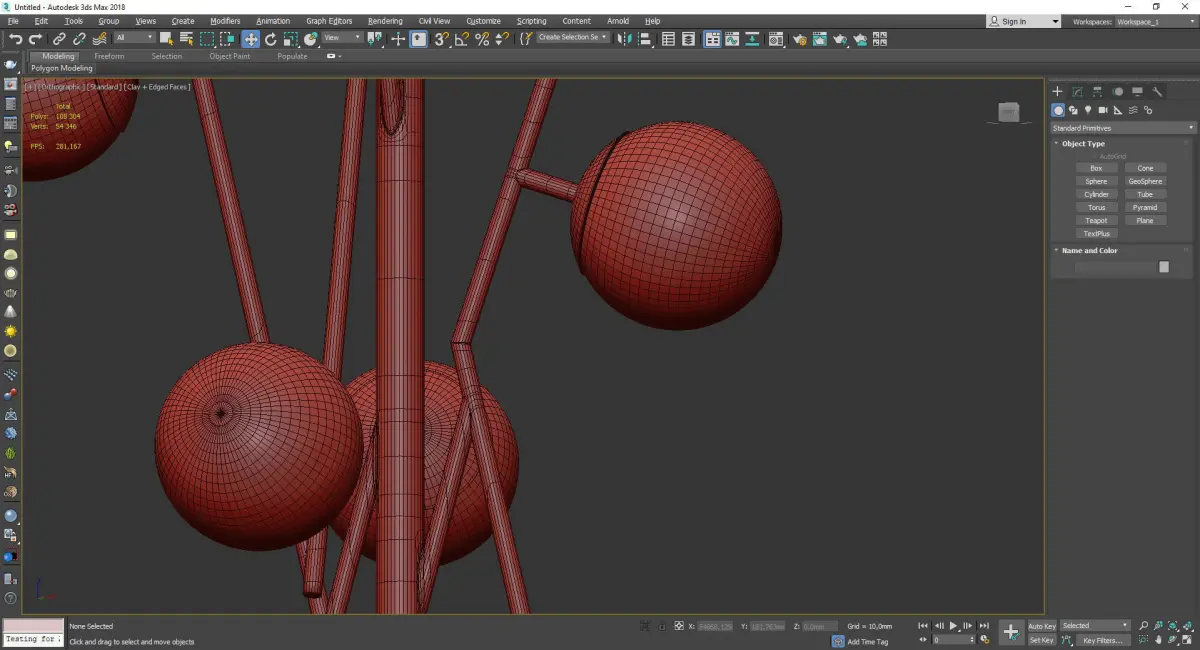Open the Modify panel tab
This screenshot has width=1200, height=650.
click(x=1077, y=91)
